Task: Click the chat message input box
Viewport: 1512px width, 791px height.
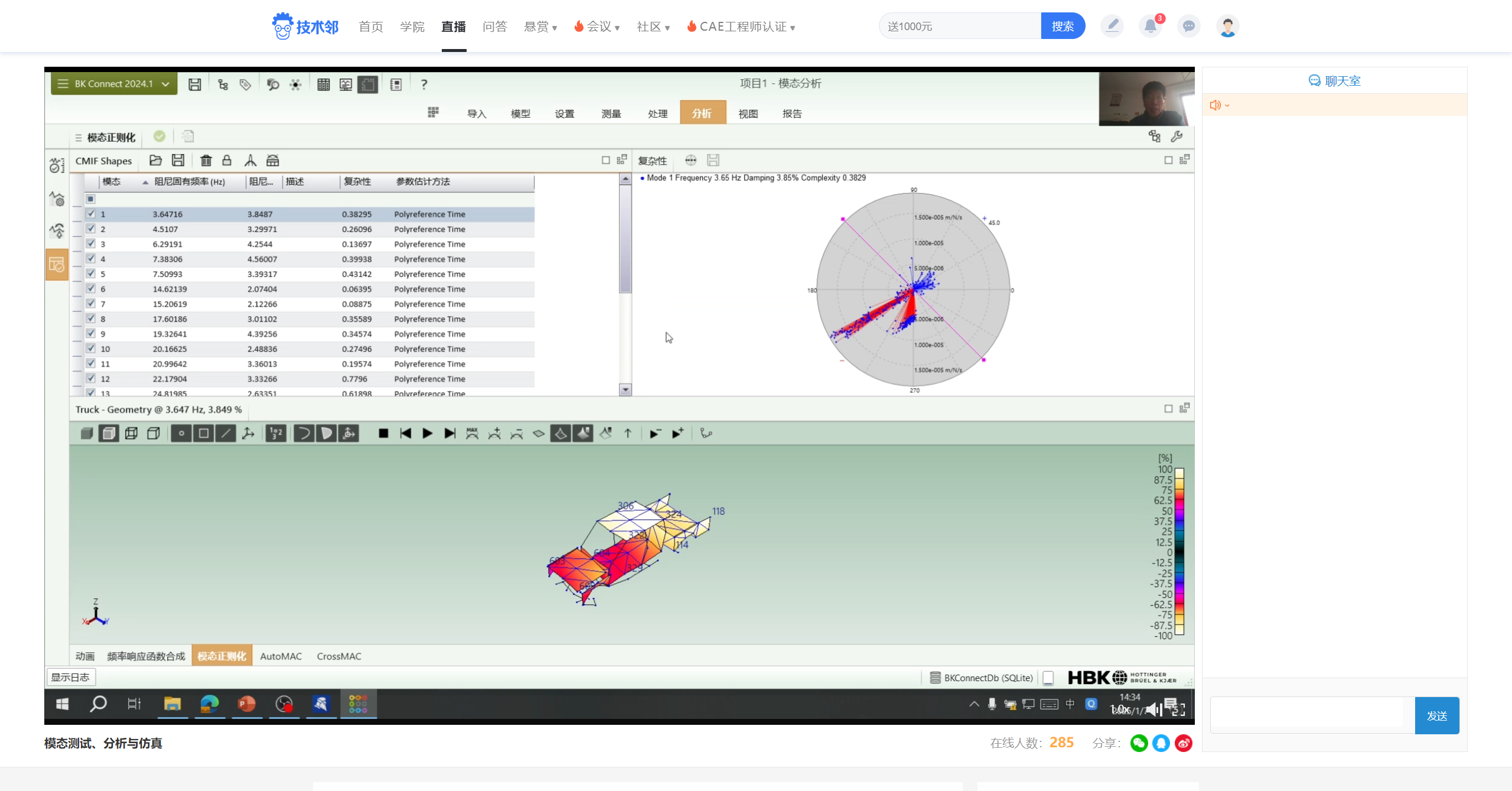Action: (1312, 715)
